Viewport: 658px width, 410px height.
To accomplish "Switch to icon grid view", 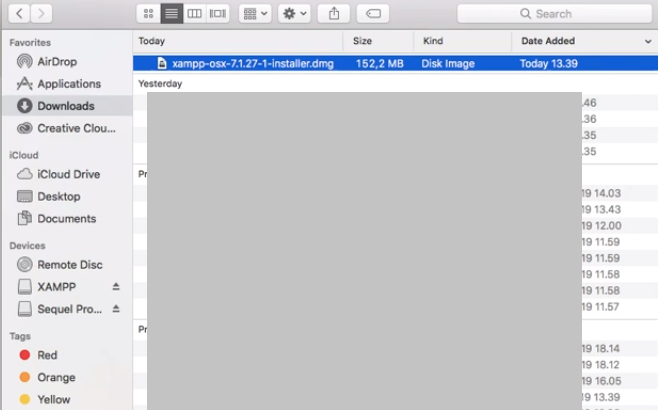I will tap(149, 14).
